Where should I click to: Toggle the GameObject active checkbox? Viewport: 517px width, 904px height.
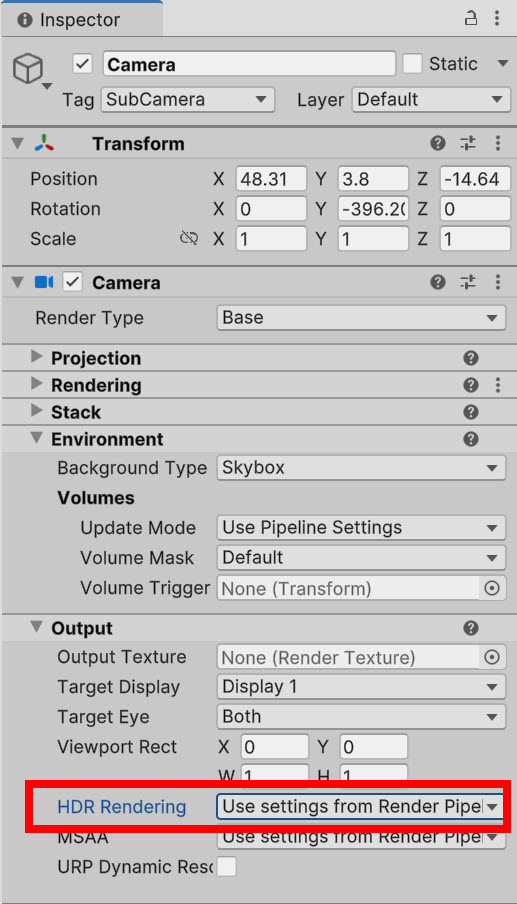click(83, 63)
